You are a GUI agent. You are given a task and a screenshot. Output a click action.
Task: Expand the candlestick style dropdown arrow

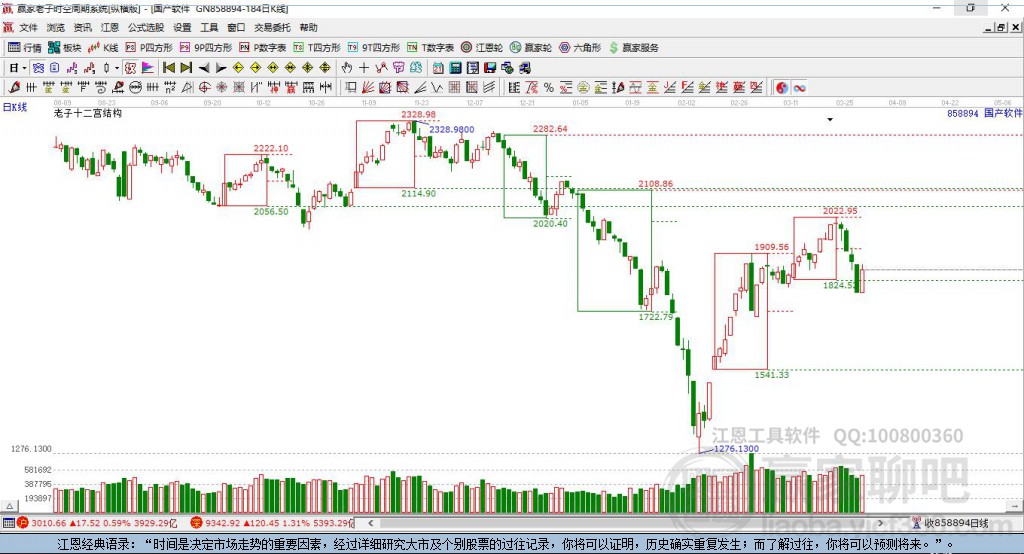[117, 68]
